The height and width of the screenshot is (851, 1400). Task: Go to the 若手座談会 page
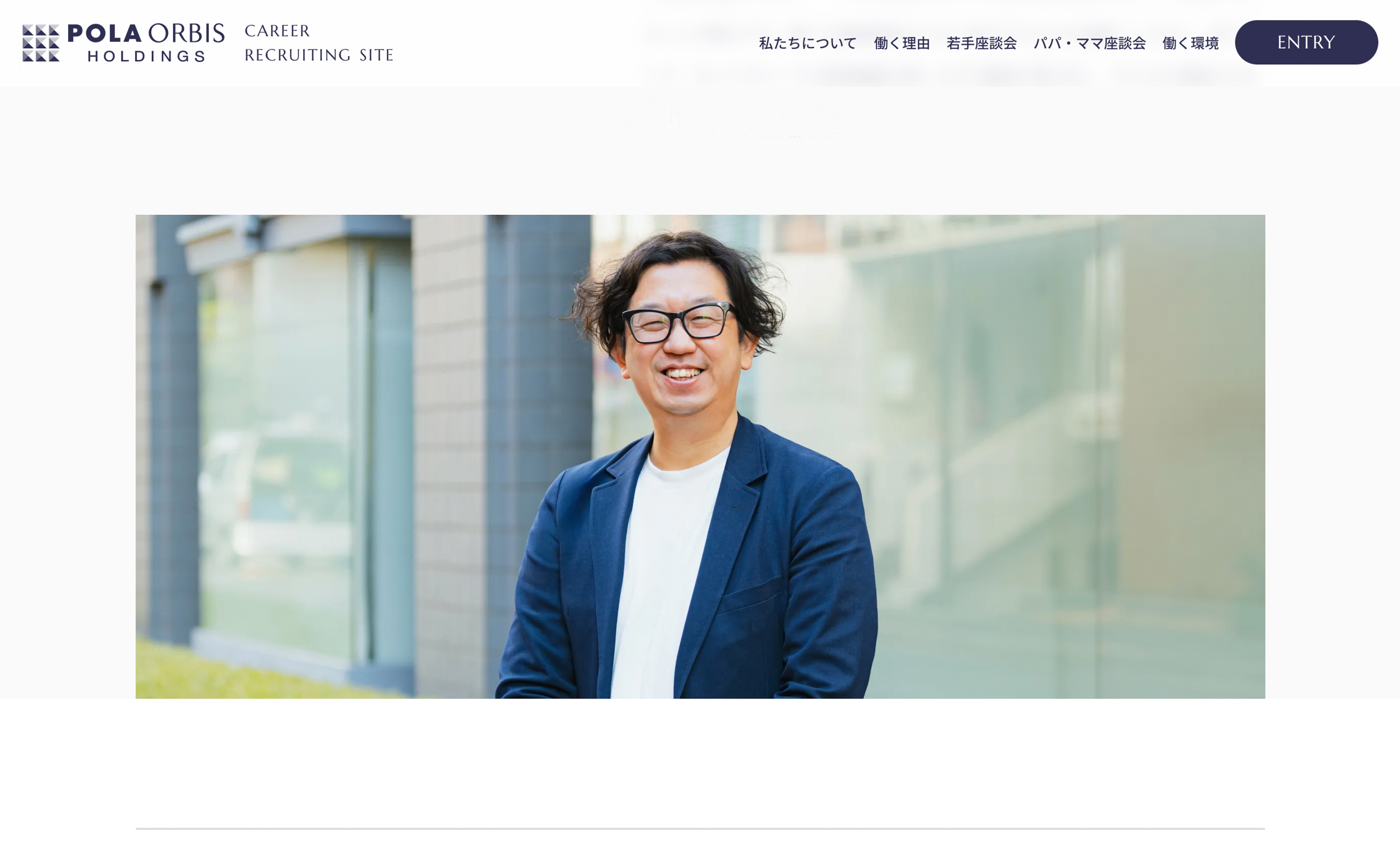[x=981, y=43]
